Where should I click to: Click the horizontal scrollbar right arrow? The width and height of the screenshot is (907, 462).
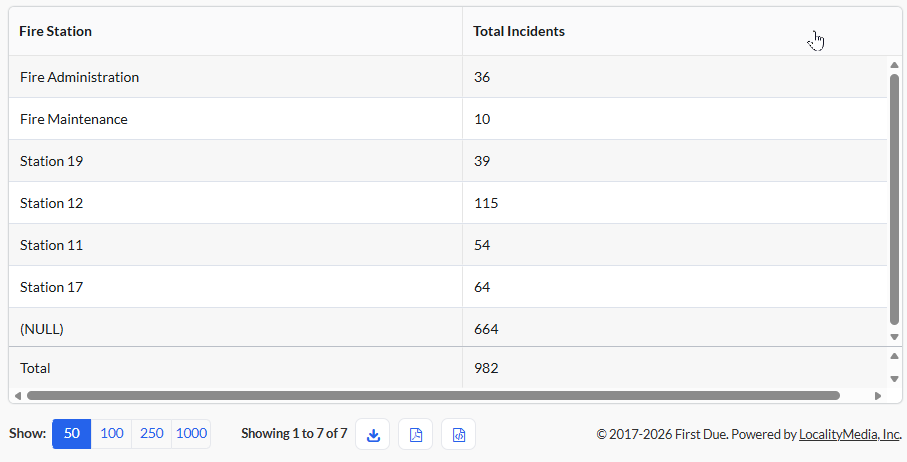pyautogui.click(x=878, y=396)
